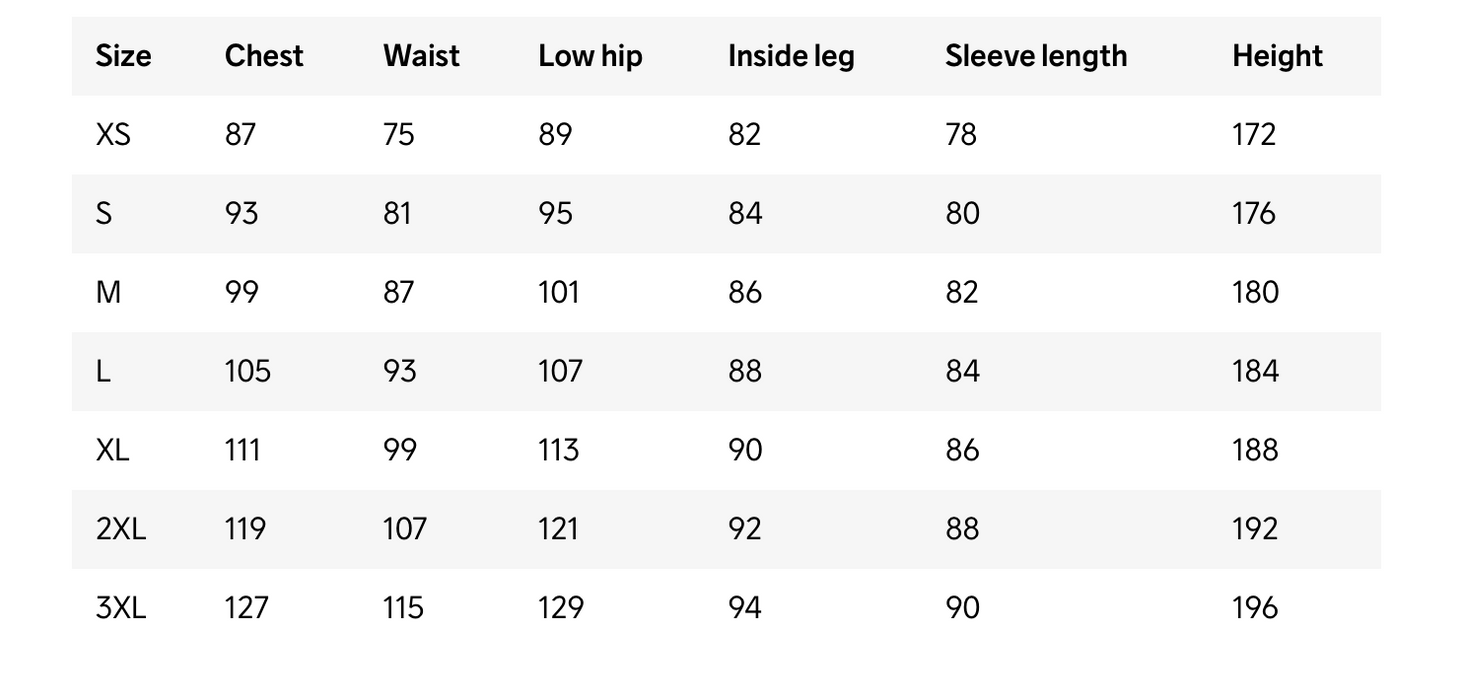Click the waist value 115 for 3XL
This screenshot has height=700, width=1461.
pyautogui.click(x=403, y=607)
